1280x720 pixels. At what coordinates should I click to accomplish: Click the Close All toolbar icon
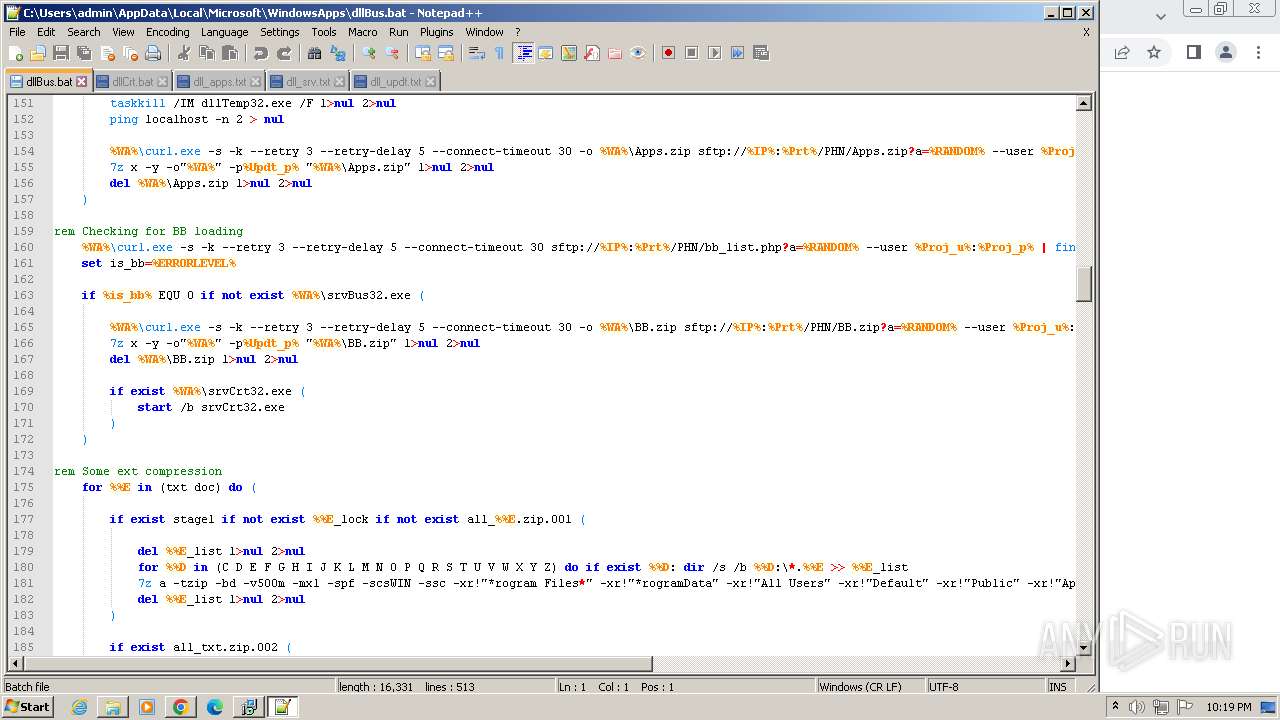point(130,53)
